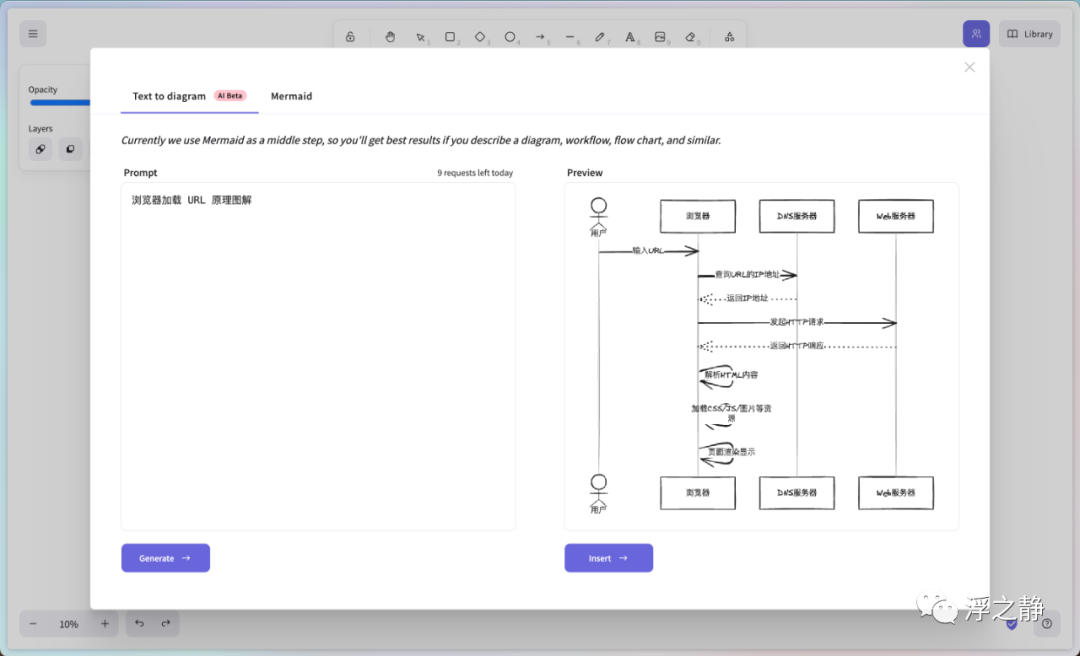This screenshot has height=656, width=1080.
Task: Select the Diamond shape tool
Action: 480,37
